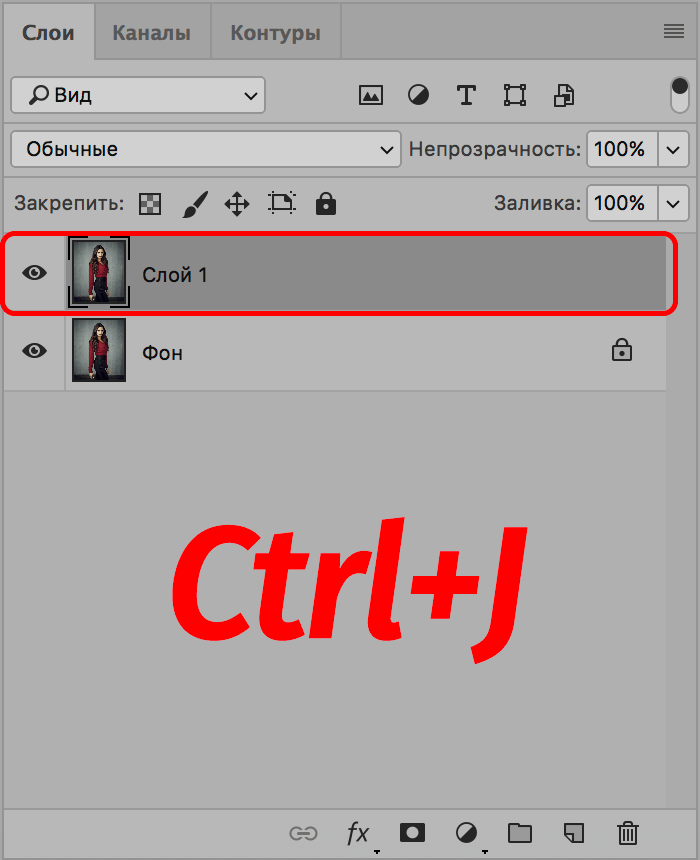Expand the Непрозрачность slider arrow

tap(673, 149)
